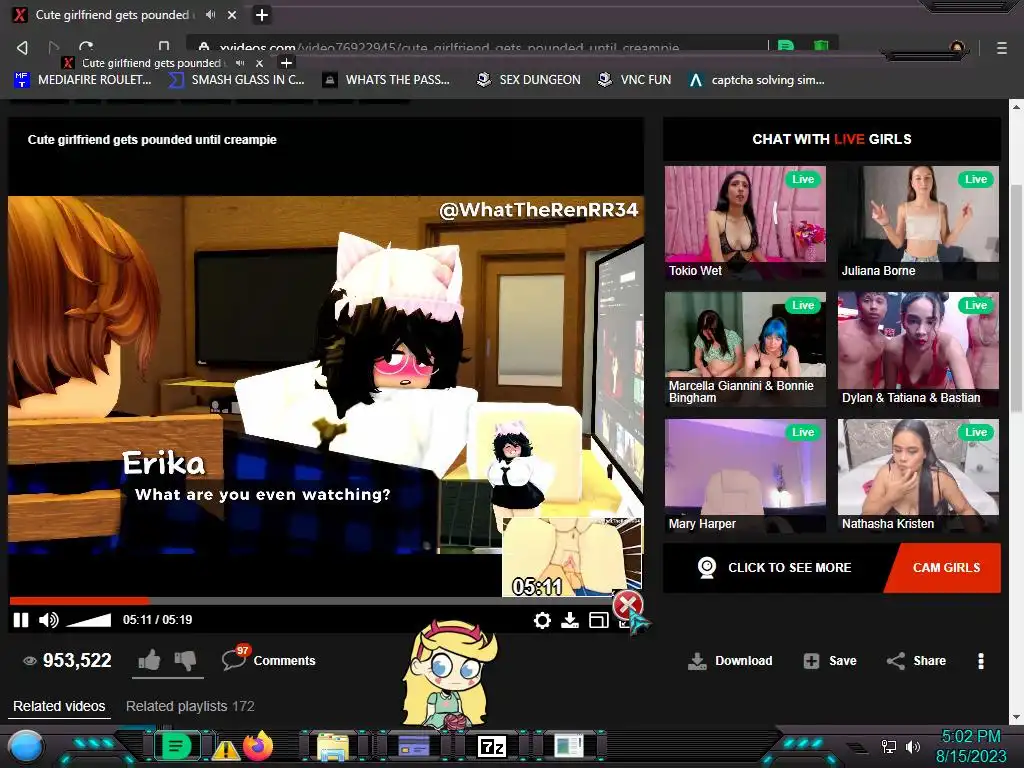Open 7-Zip from the taskbar
The height and width of the screenshot is (768, 1024).
pyautogui.click(x=492, y=746)
